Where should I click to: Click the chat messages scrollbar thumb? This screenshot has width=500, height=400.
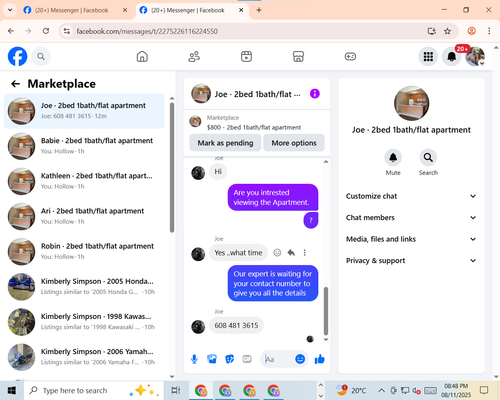pos(326,311)
